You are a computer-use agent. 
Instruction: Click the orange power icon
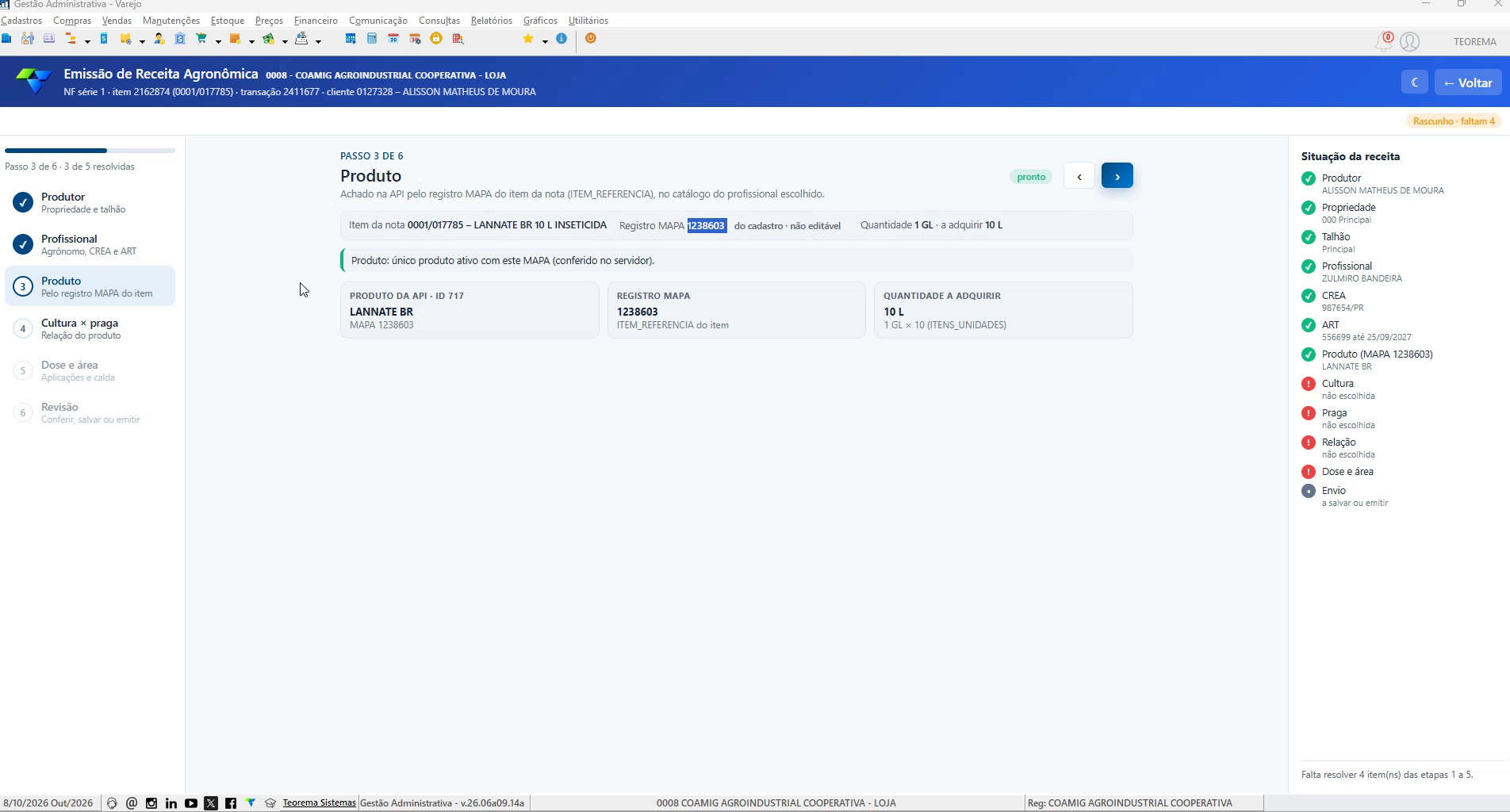(x=590, y=38)
